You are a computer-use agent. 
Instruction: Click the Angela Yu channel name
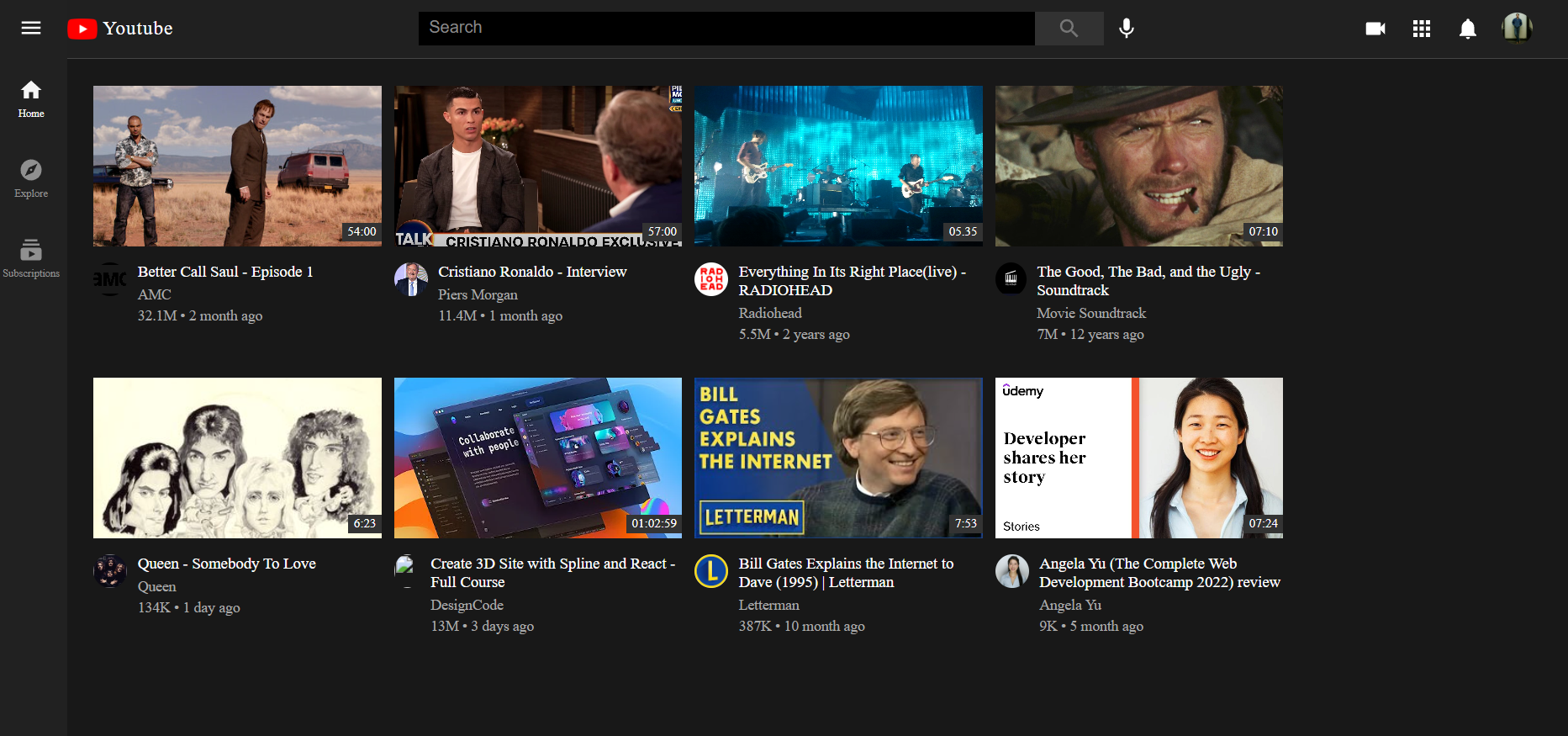point(1070,605)
